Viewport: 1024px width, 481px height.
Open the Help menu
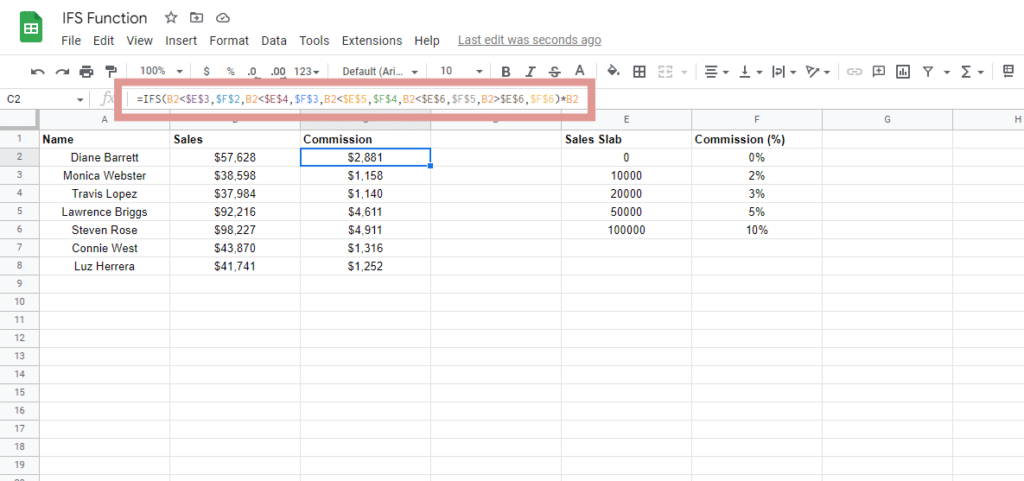coord(427,40)
